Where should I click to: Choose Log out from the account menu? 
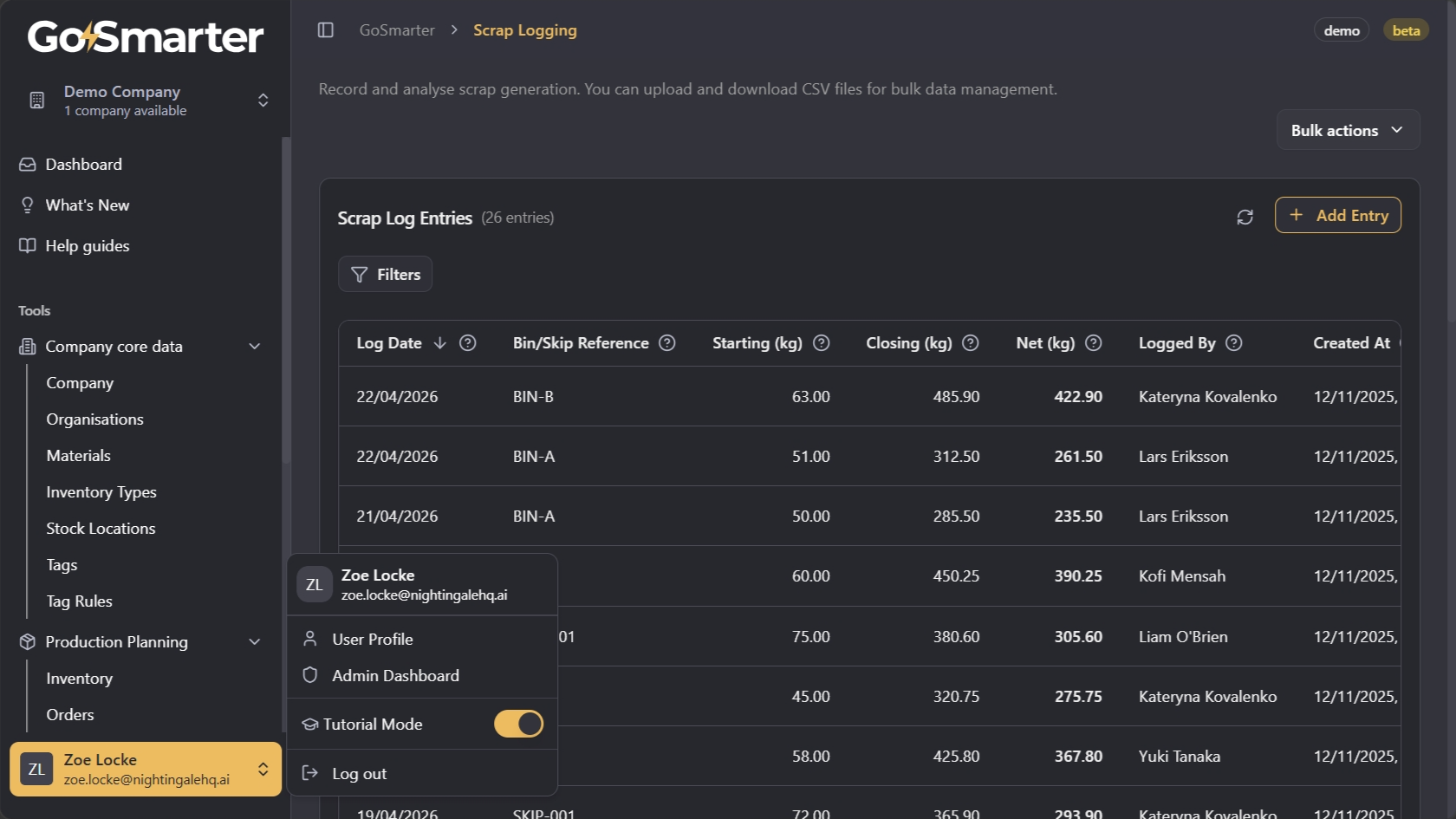pyautogui.click(x=360, y=773)
